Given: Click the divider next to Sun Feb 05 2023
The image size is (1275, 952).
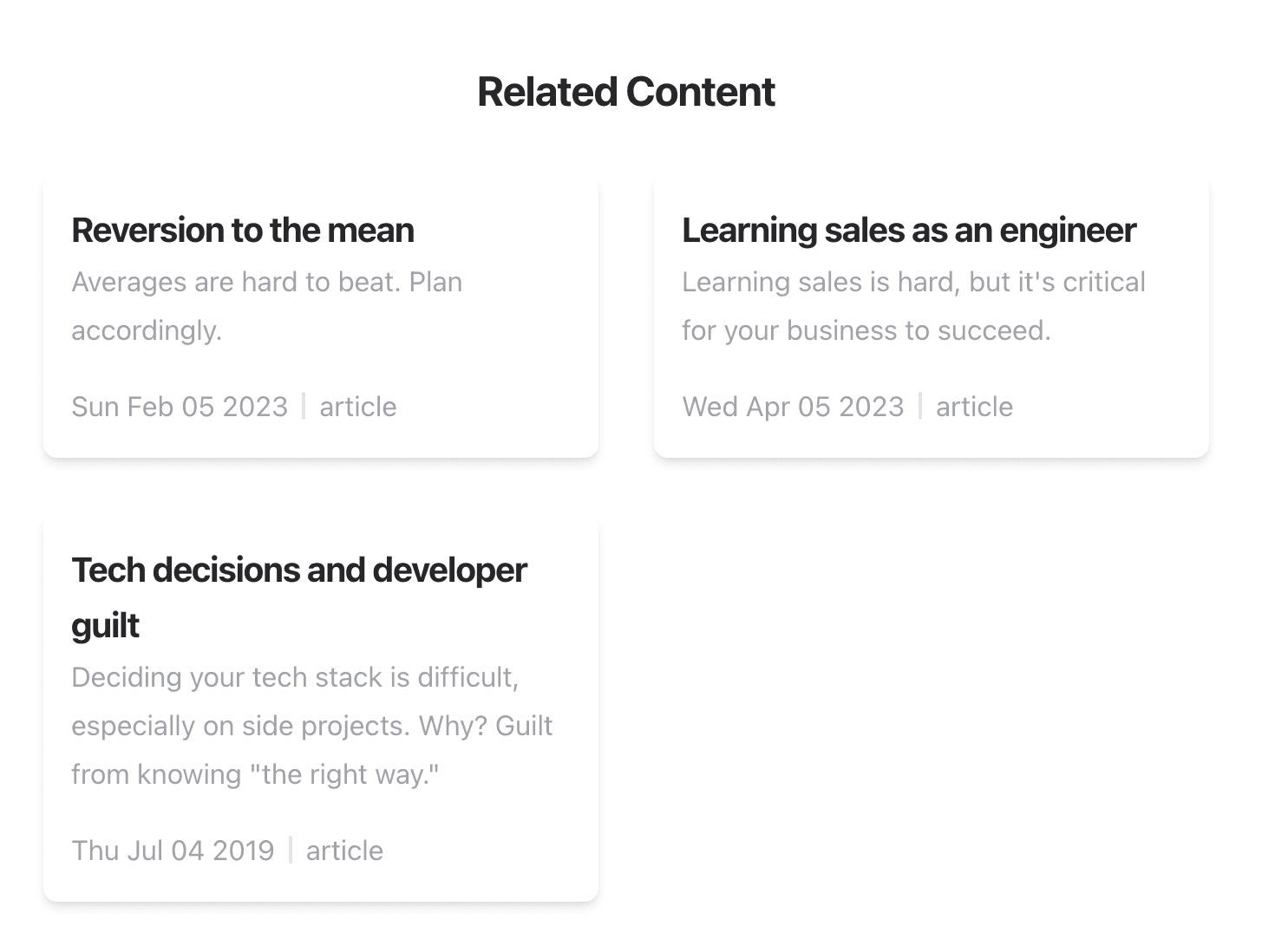Looking at the screenshot, I should 304,406.
